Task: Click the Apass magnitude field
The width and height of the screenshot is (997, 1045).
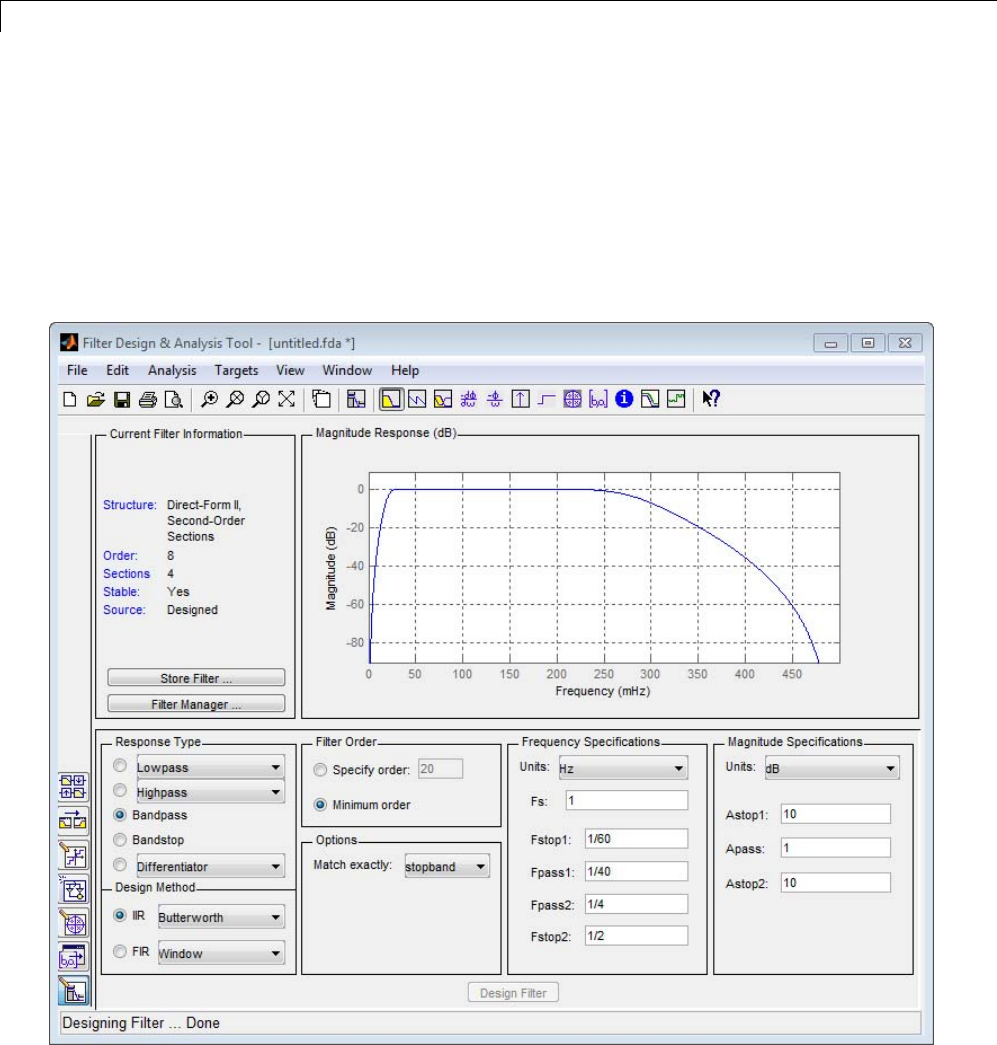Action: tap(836, 848)
